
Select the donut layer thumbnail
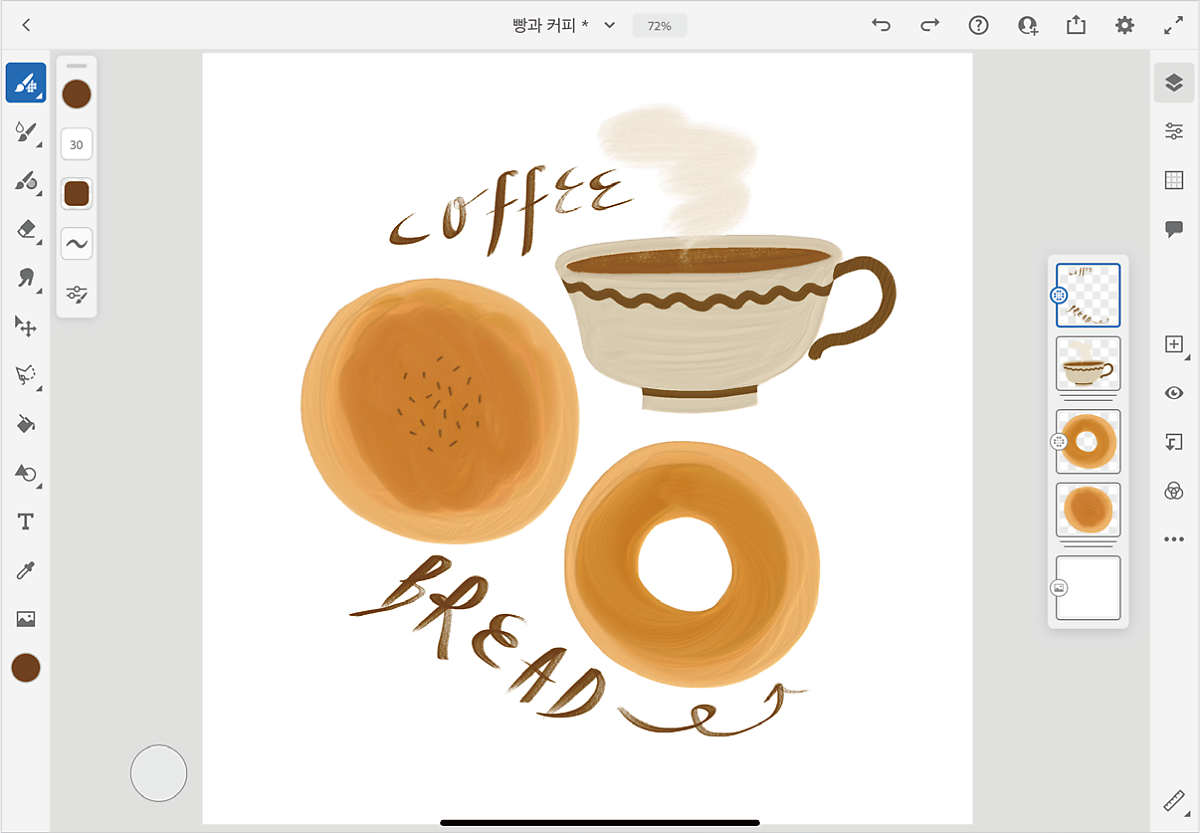point(1088,441)
